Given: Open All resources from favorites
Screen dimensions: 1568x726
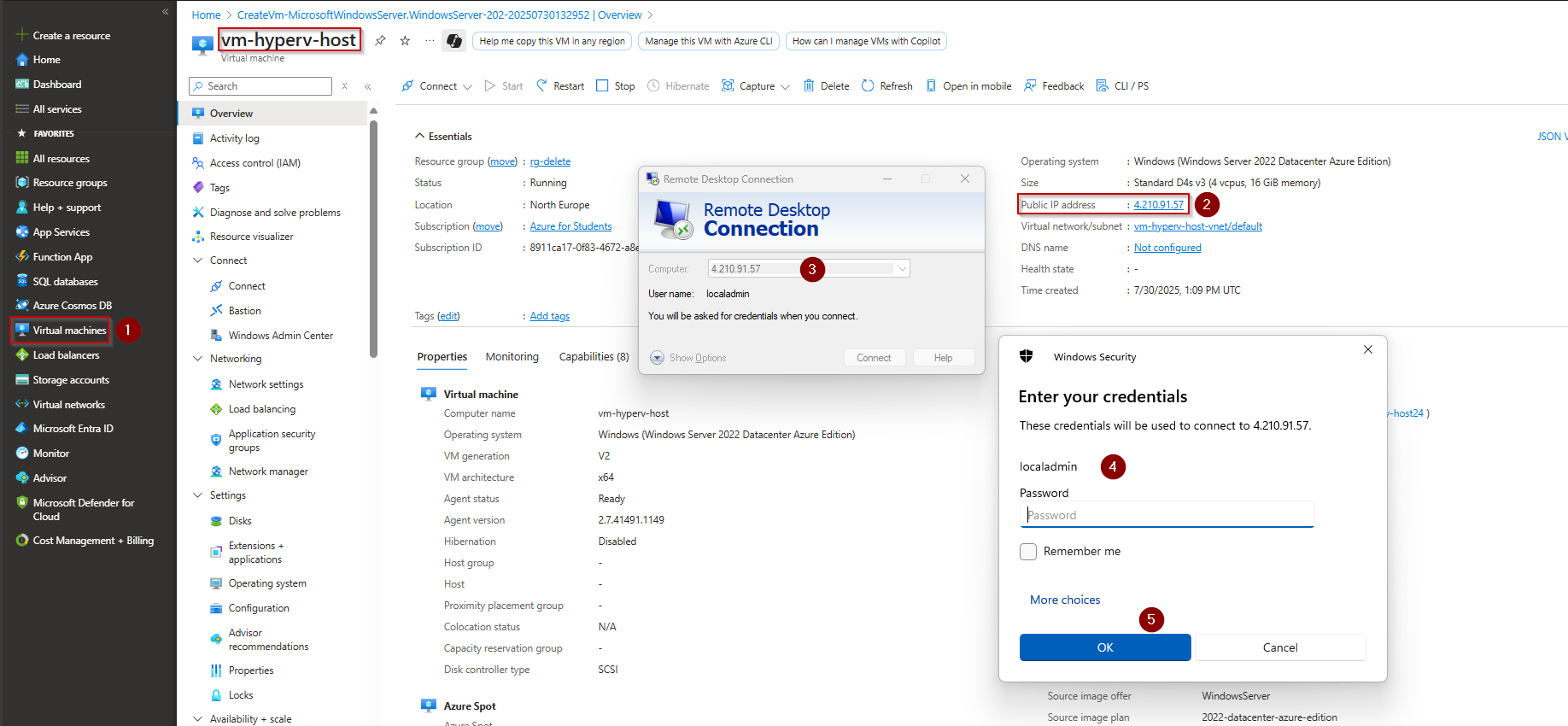Looking at the screenshot, I should point(61,159).
